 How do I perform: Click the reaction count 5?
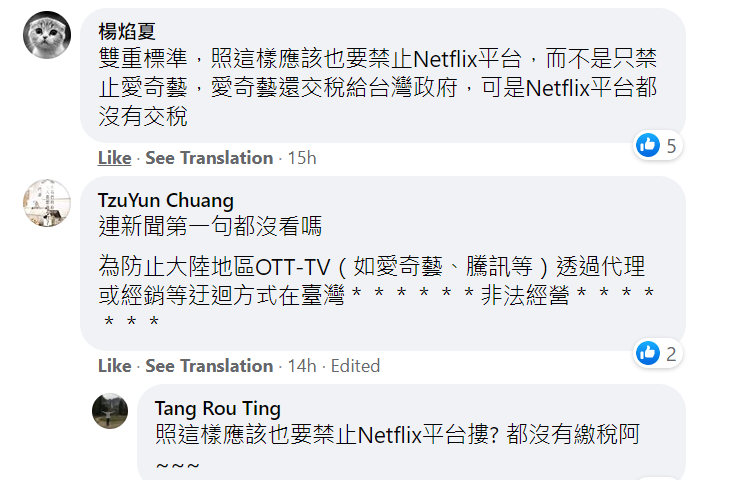coord(671,146)
